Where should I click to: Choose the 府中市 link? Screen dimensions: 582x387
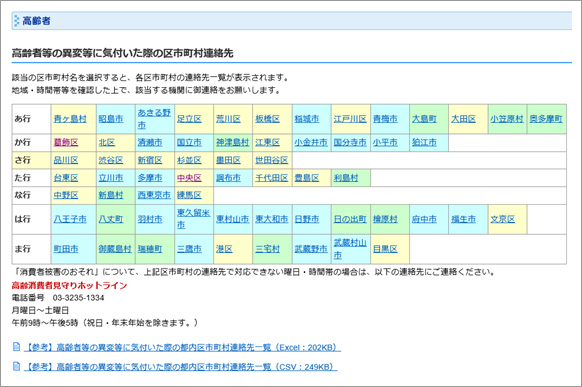(424, 219)
